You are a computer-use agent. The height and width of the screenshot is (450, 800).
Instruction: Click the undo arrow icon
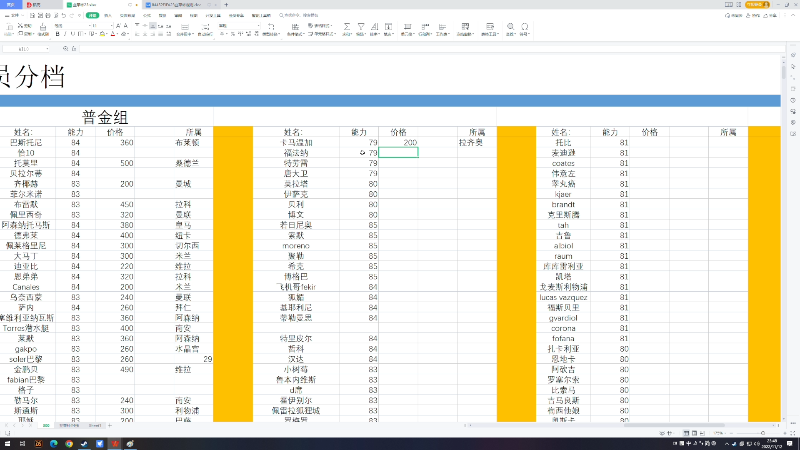point(64,15)
